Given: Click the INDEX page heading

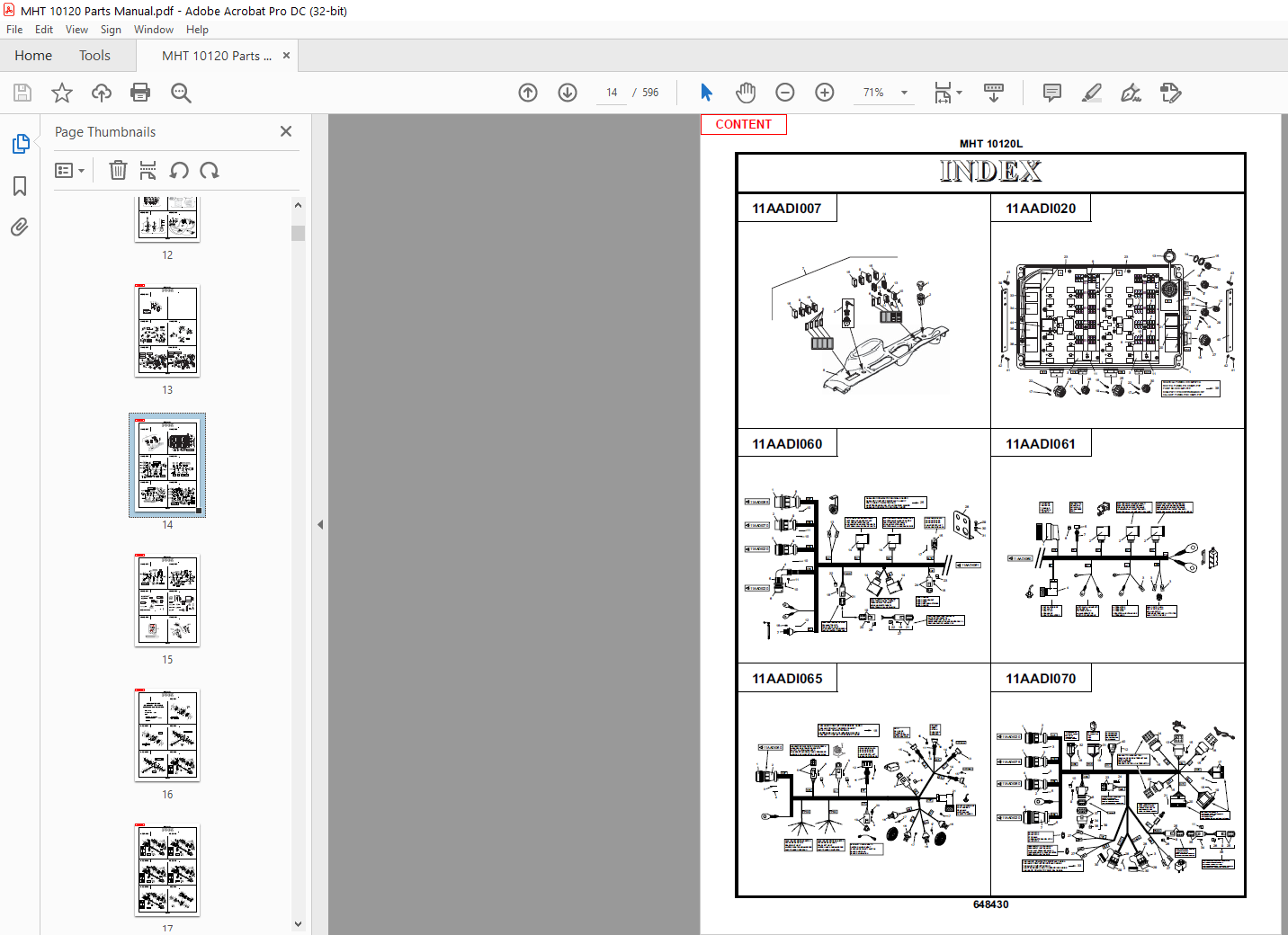Looking at the screenshot, I should 990,171.
